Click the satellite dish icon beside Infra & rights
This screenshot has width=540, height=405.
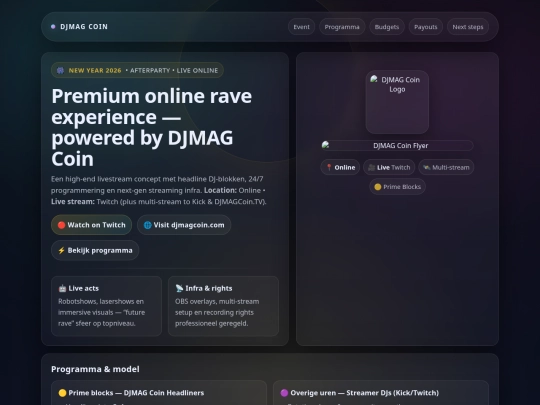[x=179, y=288]
